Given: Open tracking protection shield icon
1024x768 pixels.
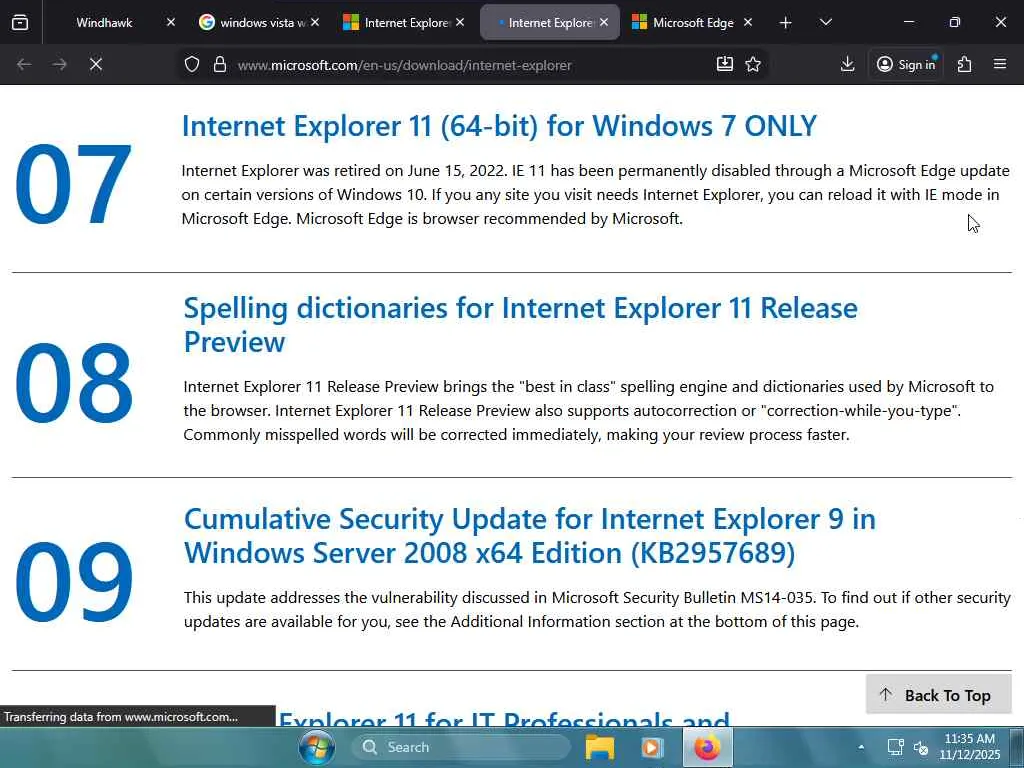Looking at the screenshot, I should [191, 64].
